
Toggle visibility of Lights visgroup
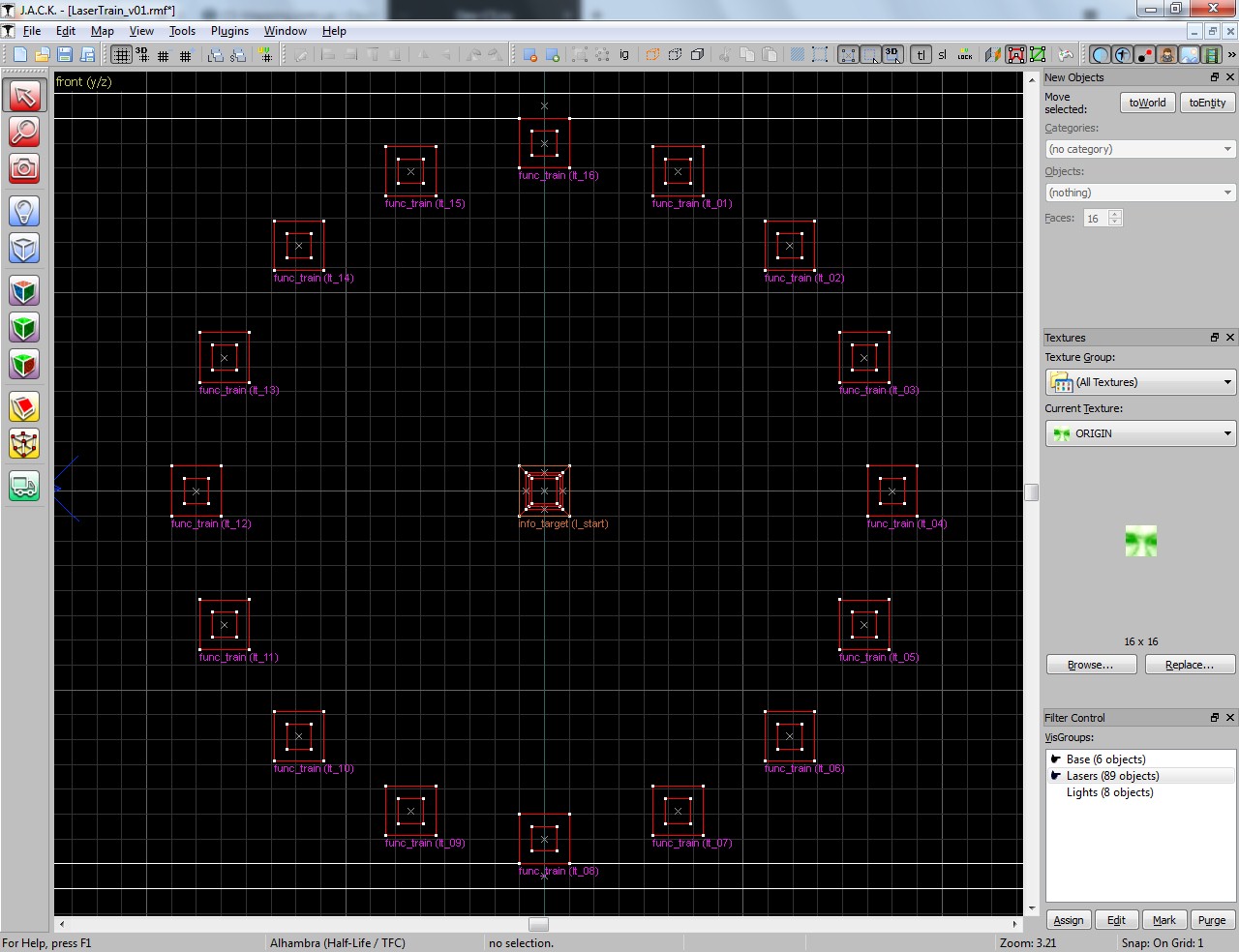tap(1056, 792)
